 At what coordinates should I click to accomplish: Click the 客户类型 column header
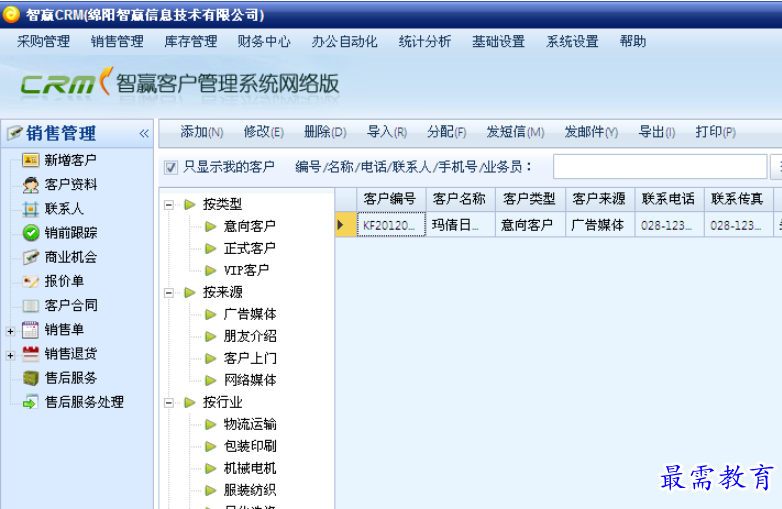530,199
